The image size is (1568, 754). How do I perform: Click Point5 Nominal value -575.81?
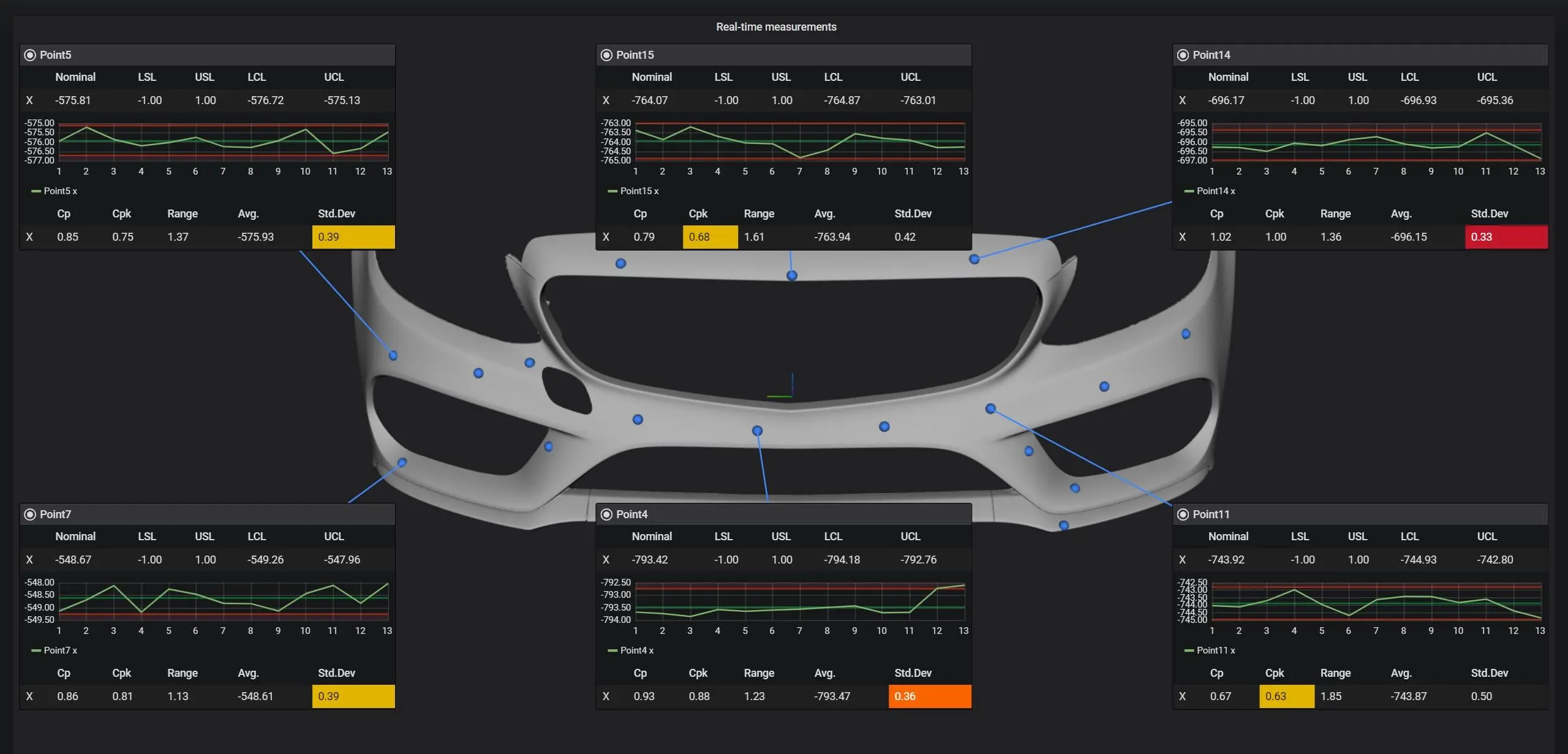73,100
